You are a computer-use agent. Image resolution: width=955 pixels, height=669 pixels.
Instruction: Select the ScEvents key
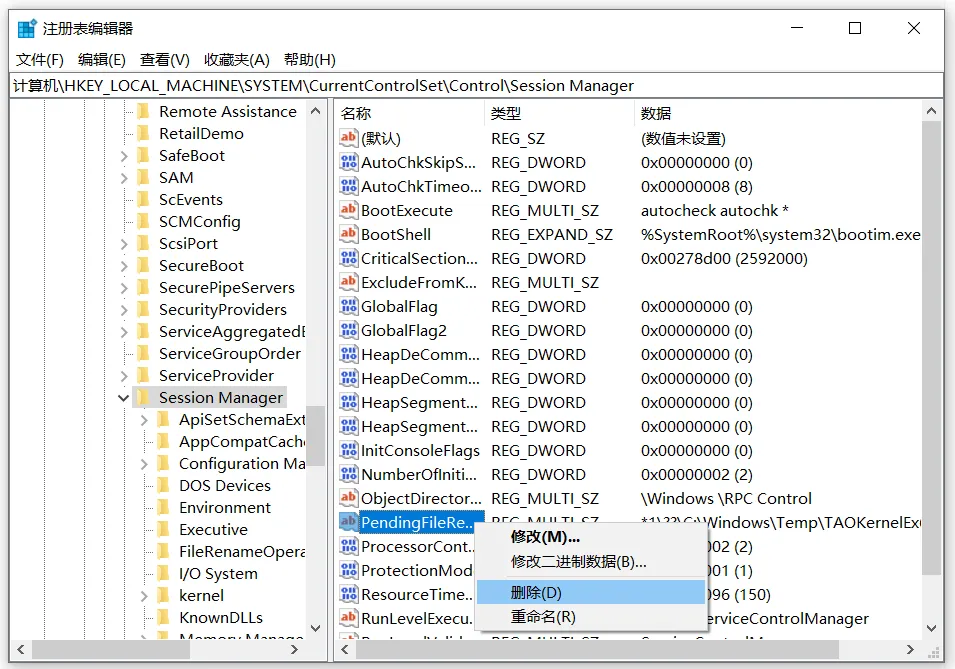pyautogui.click(x=191, y=200)
